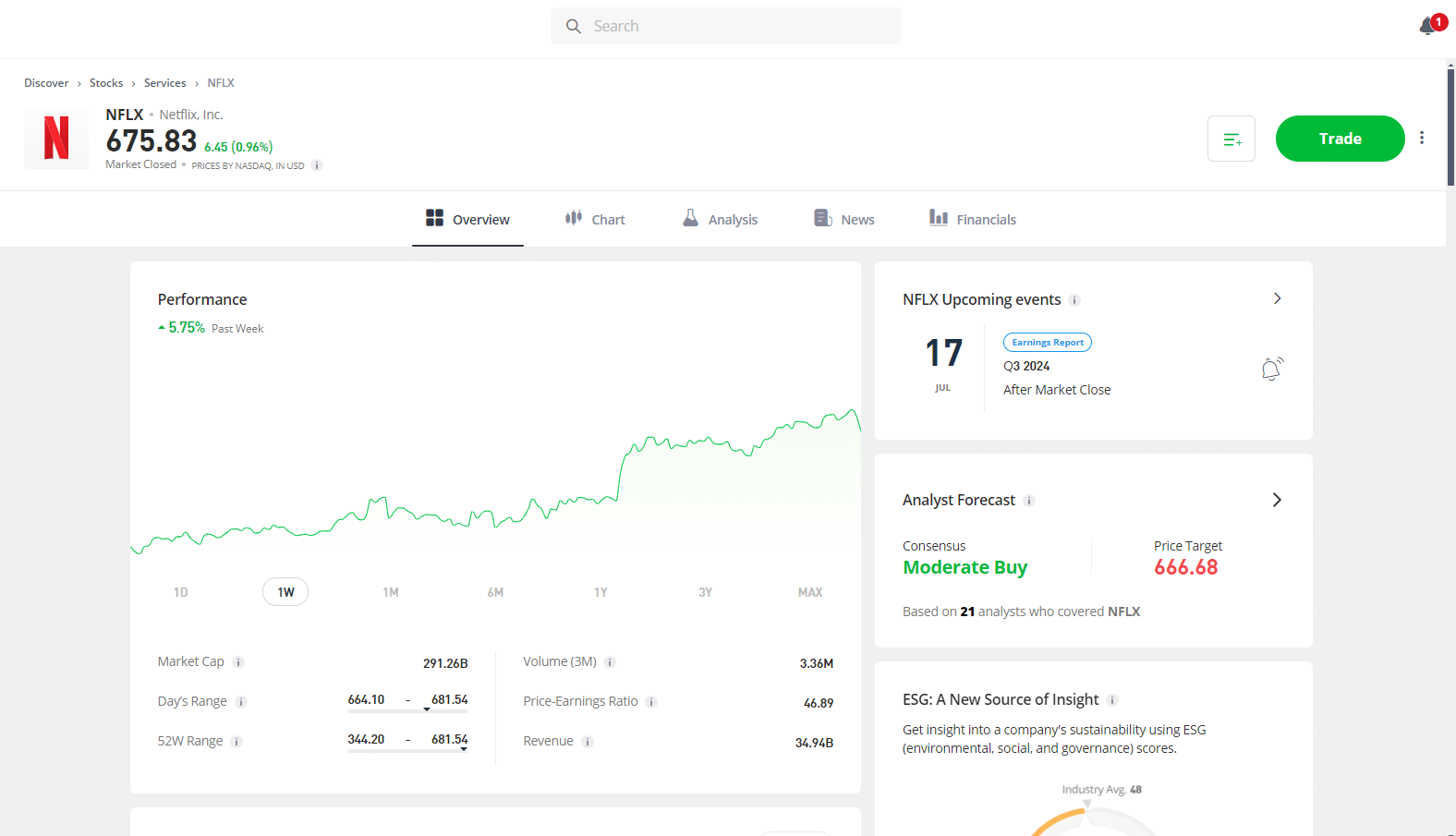Click info icon next to Price-Earnings Ratio
The width and height of the screenshot is (1456, 836).
[x=651, y=702]
